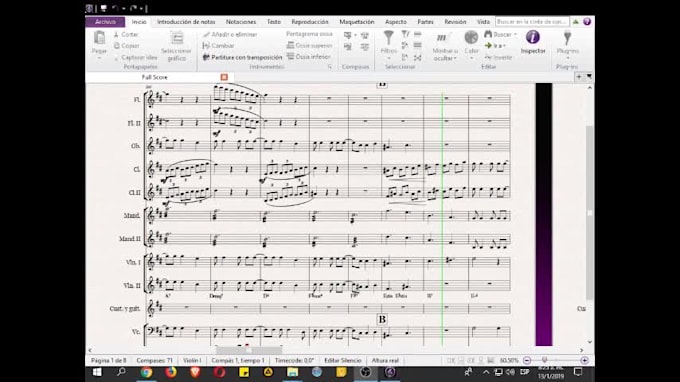
Task: Switch to the Notaciones tab
Action: [x=241, y=22]
